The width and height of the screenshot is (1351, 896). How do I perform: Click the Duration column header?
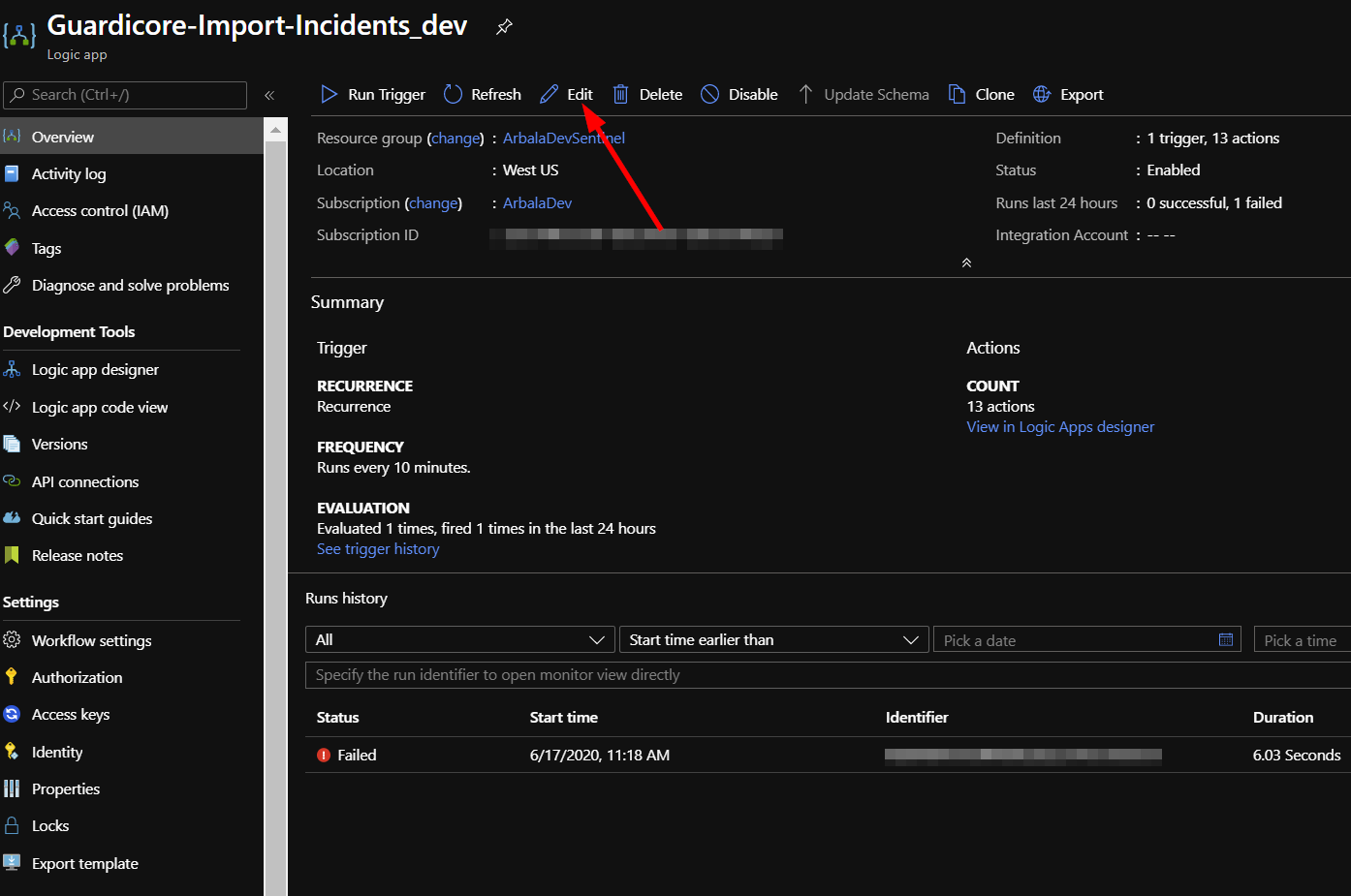(x=1283, y=717)
